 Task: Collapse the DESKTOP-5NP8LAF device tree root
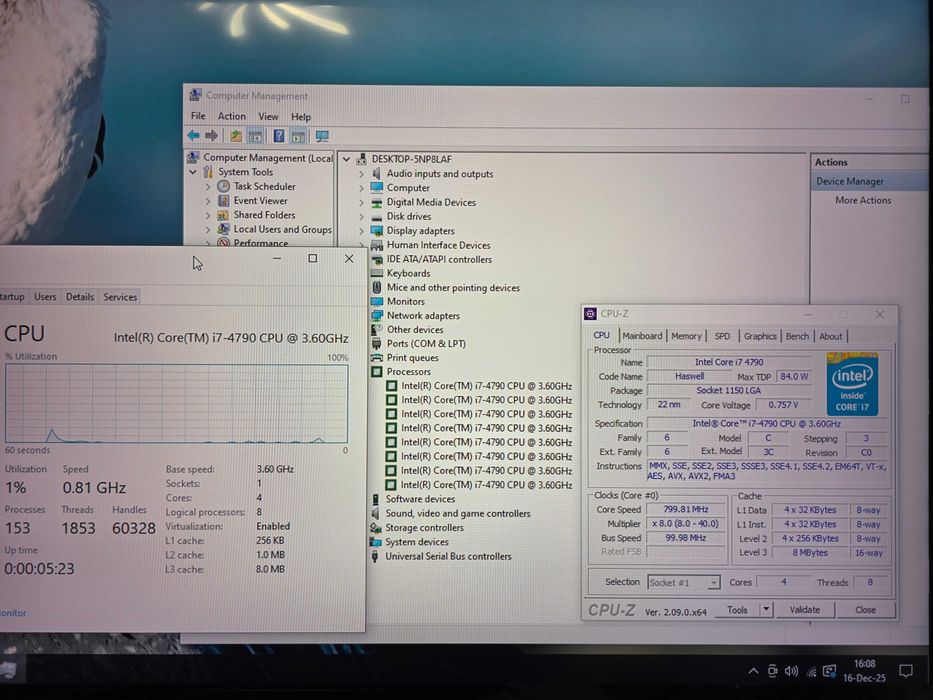(x=346, y=159)
